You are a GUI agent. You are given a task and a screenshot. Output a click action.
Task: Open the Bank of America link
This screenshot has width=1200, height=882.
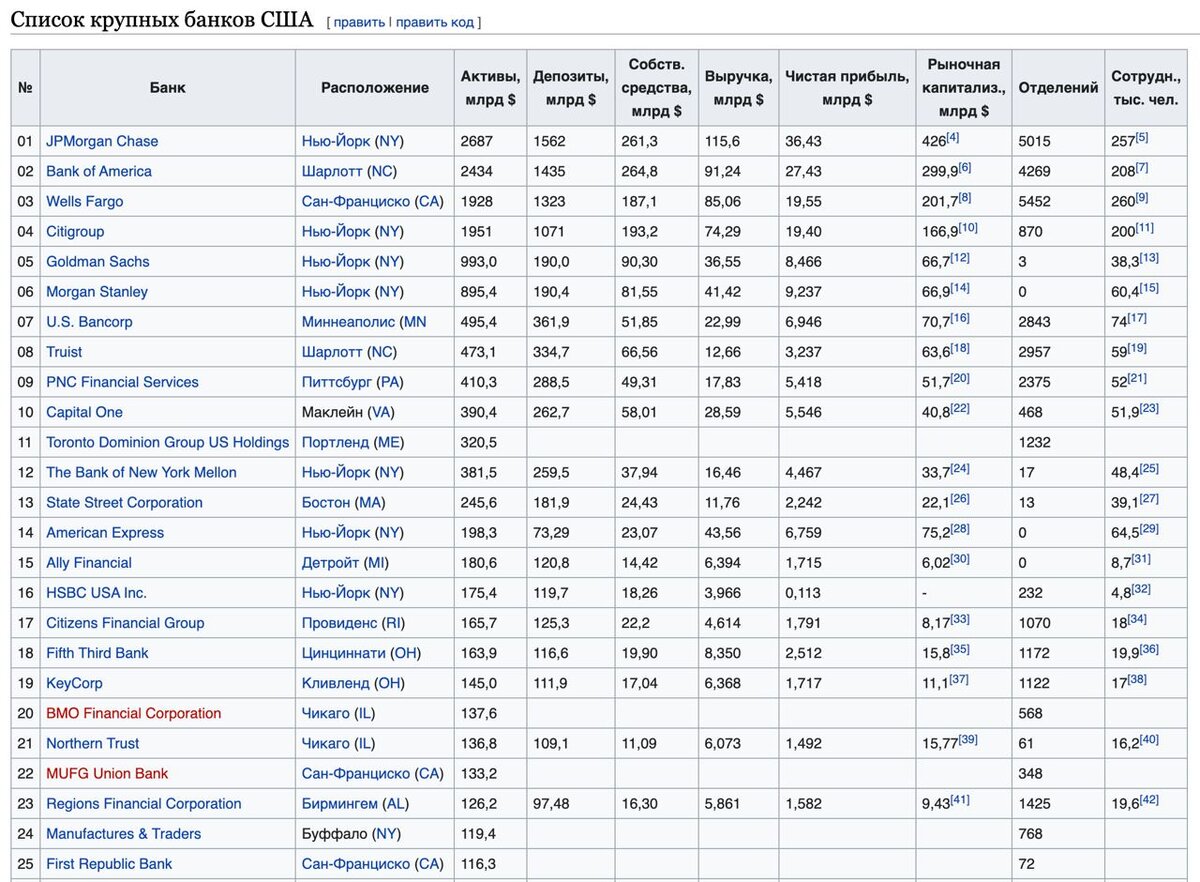(x=99, y=171)
